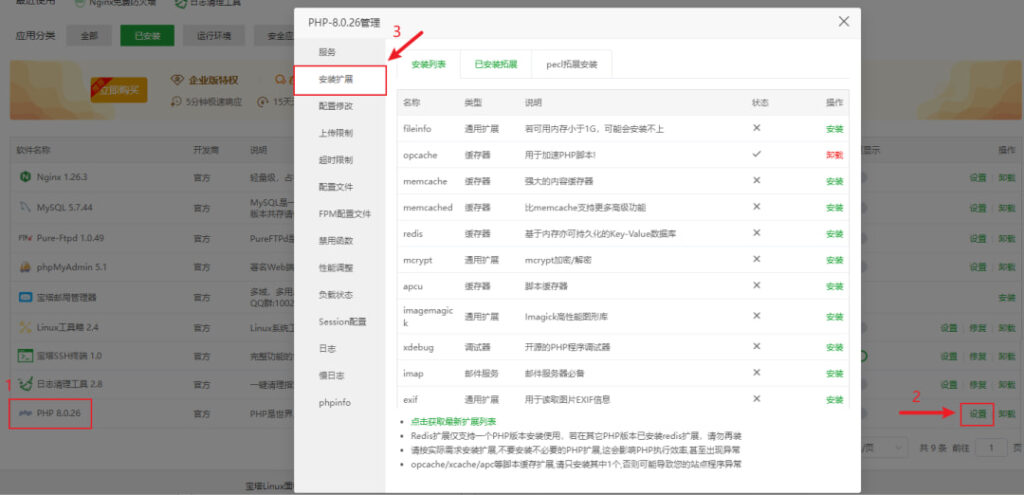
Task: Click 安装 for 宝塔邮局管理器 row
Action: coord(1006,297)
